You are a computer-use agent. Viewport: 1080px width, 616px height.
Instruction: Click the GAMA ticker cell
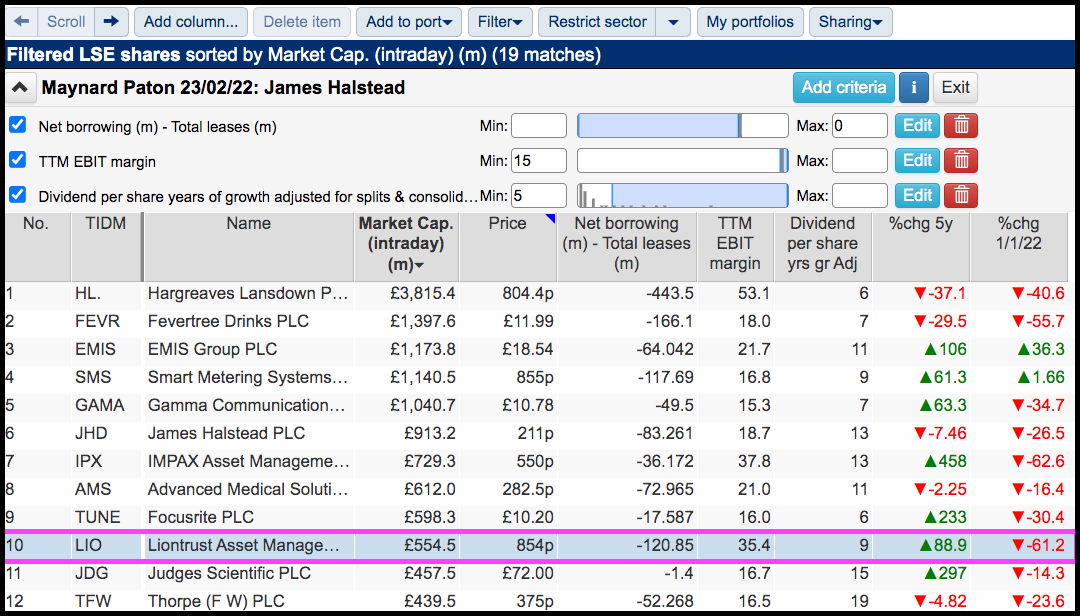pos(106,405)
